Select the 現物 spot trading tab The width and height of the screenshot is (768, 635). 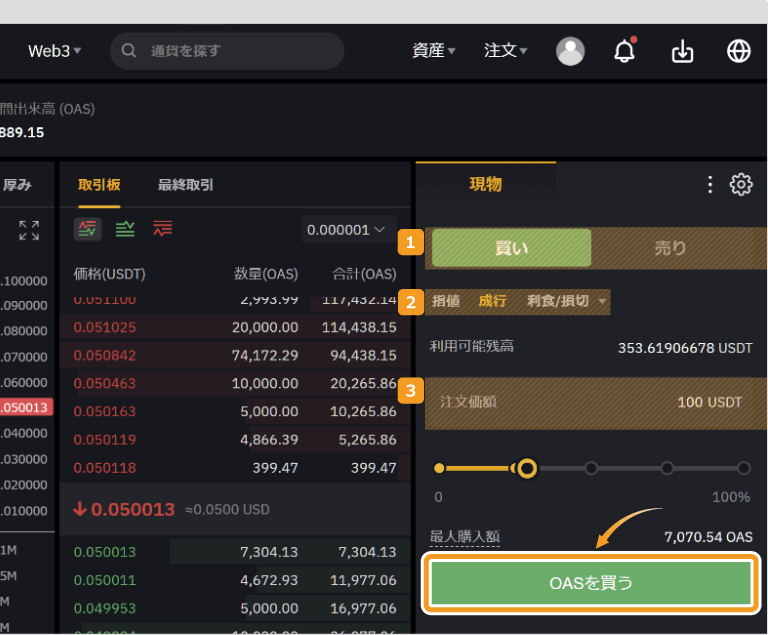click(485, 184)
